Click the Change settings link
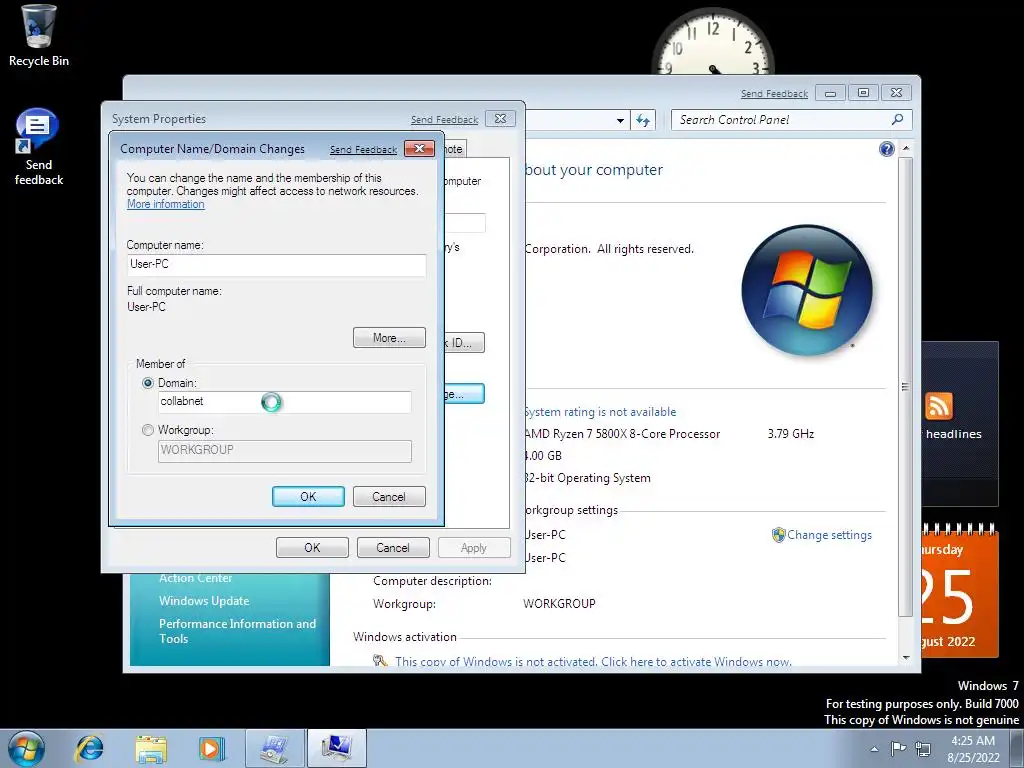Viewport: 1024px width, 768px height. point(829,535)
